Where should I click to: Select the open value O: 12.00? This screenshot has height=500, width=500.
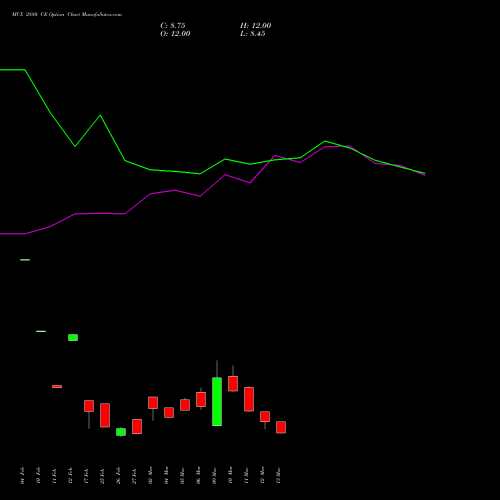coord(175,34)
